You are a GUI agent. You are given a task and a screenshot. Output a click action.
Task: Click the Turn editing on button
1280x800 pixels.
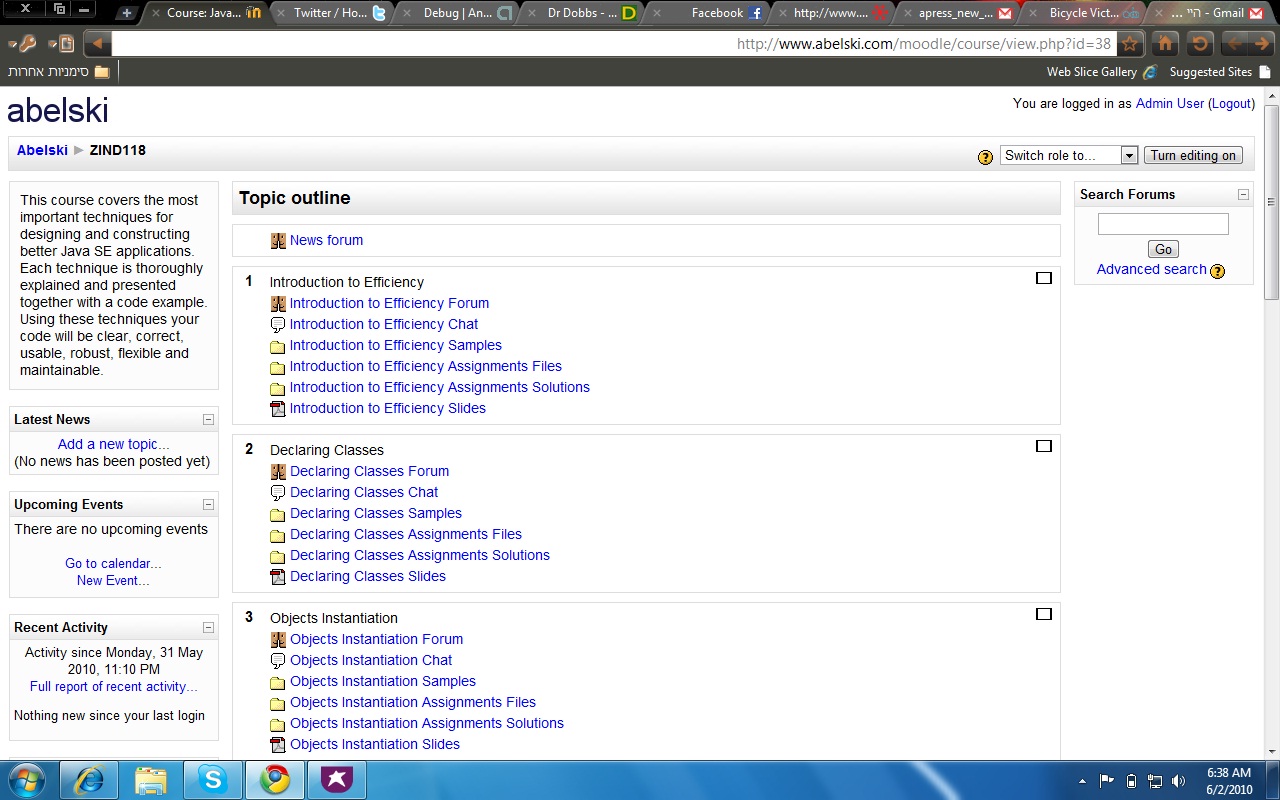tap(1193, 155)
